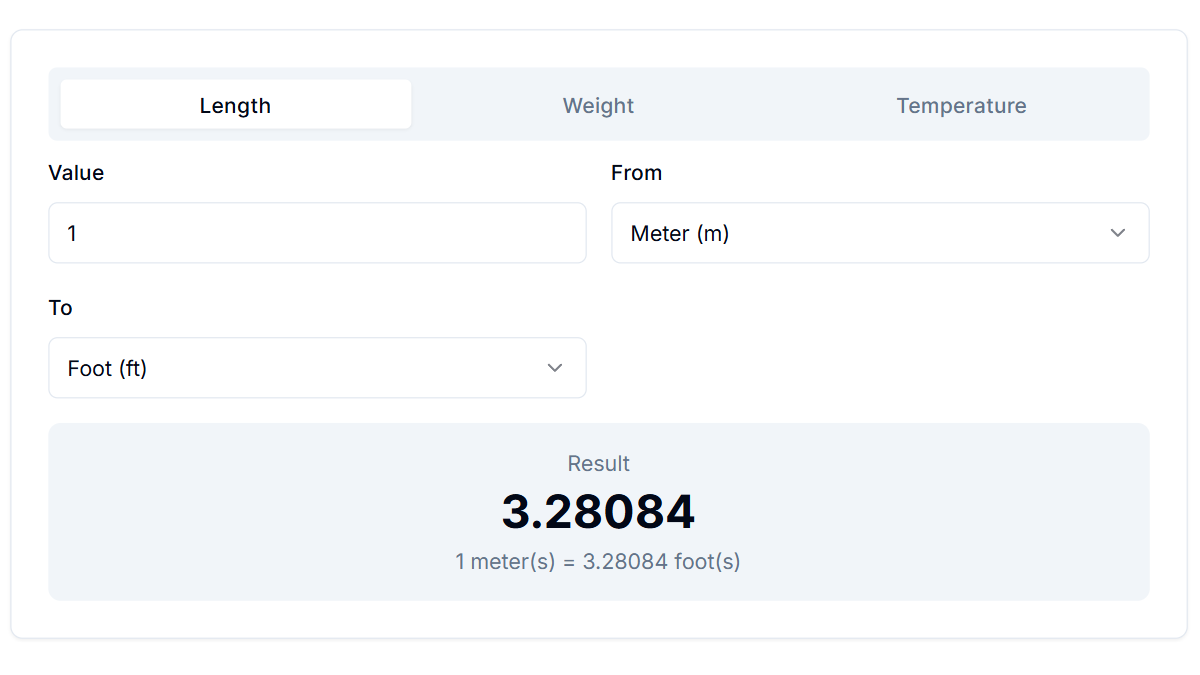Switch to the Weight tab
The image size is (1200, 675).
tap(598, 105)
